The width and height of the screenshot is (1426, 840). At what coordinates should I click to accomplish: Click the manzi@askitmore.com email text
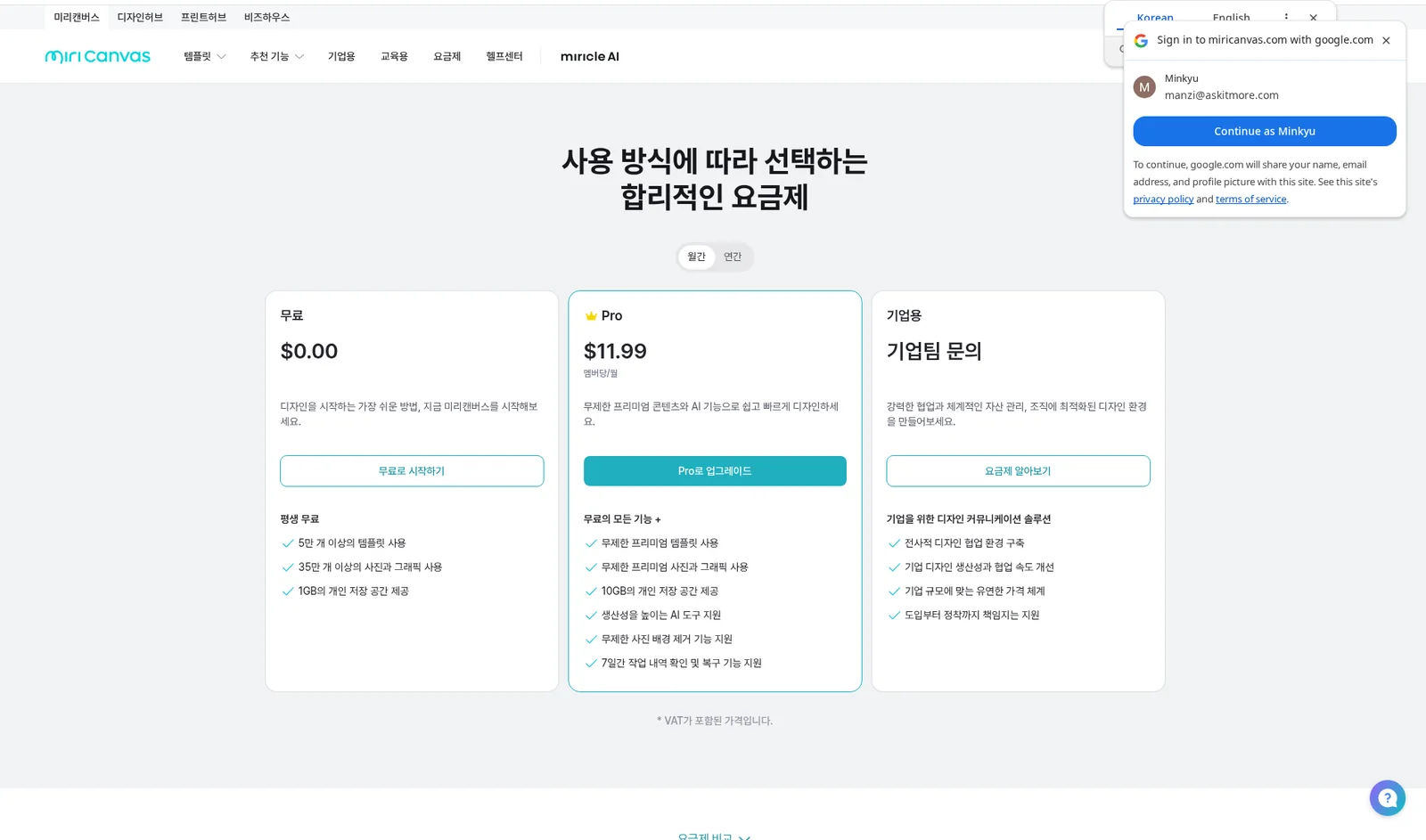1221,95
